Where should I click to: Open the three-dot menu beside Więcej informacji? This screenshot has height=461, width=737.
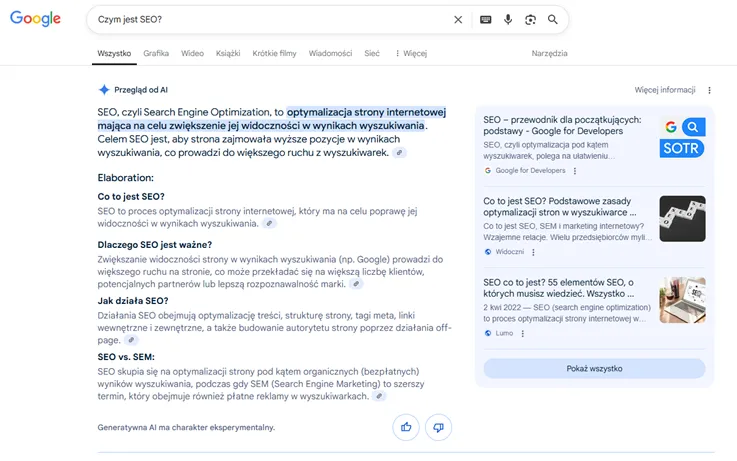(x=709, y=90)
